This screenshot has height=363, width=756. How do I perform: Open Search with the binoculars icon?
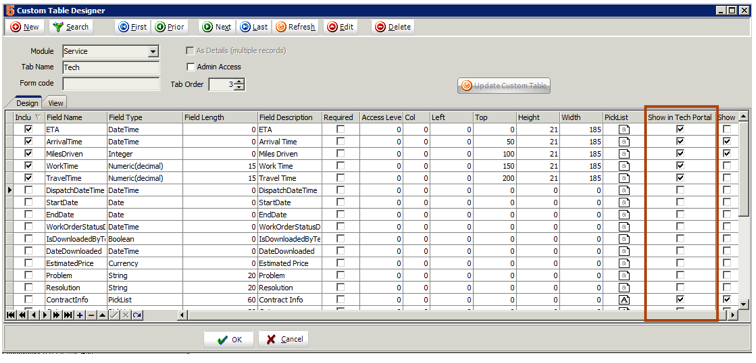click(x=71, y=27)
